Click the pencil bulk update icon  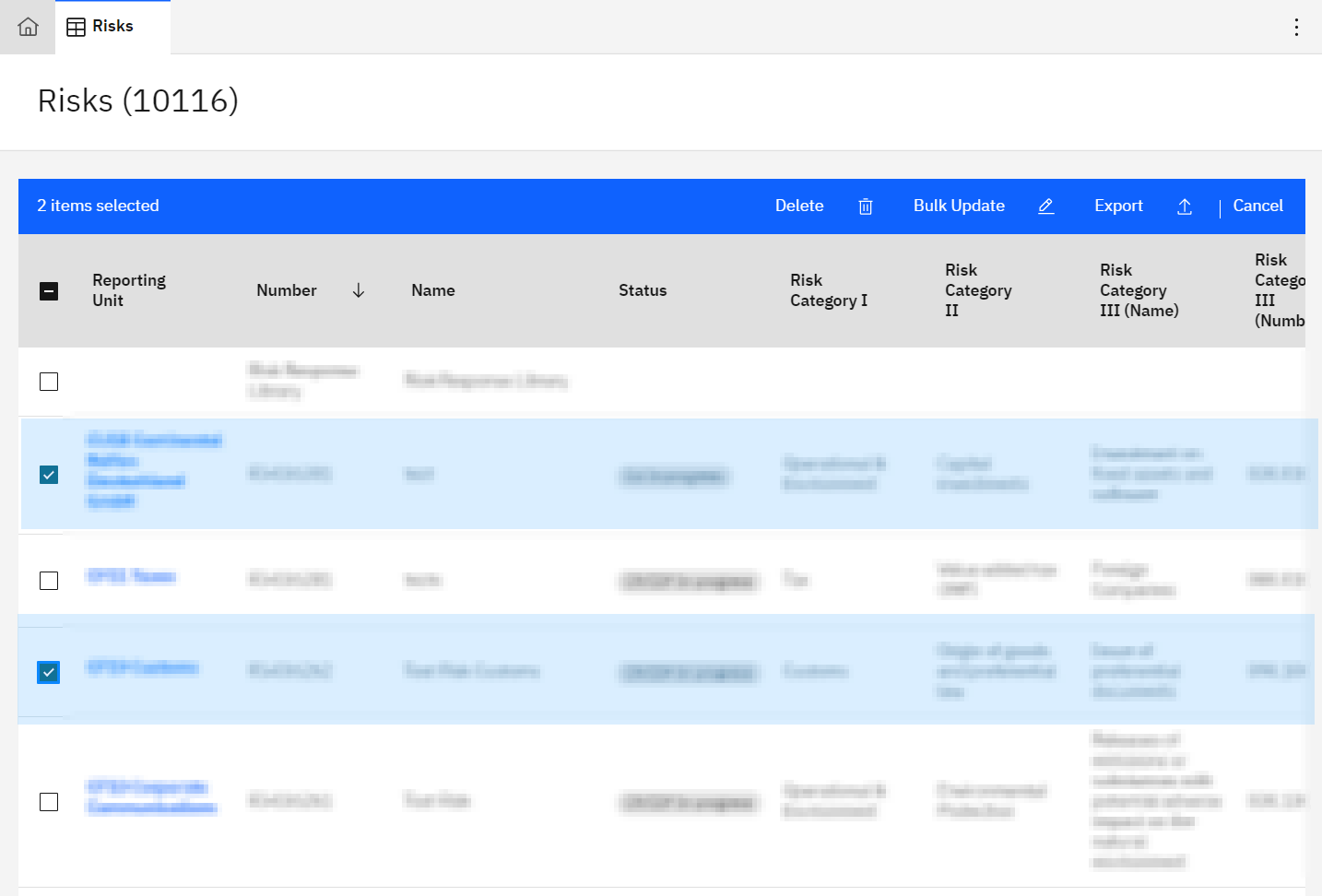[1045, 206]
